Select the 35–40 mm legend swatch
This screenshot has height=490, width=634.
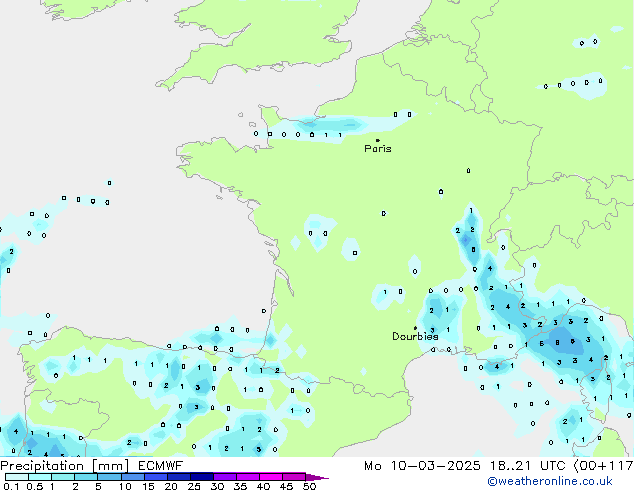click(247, 477)
